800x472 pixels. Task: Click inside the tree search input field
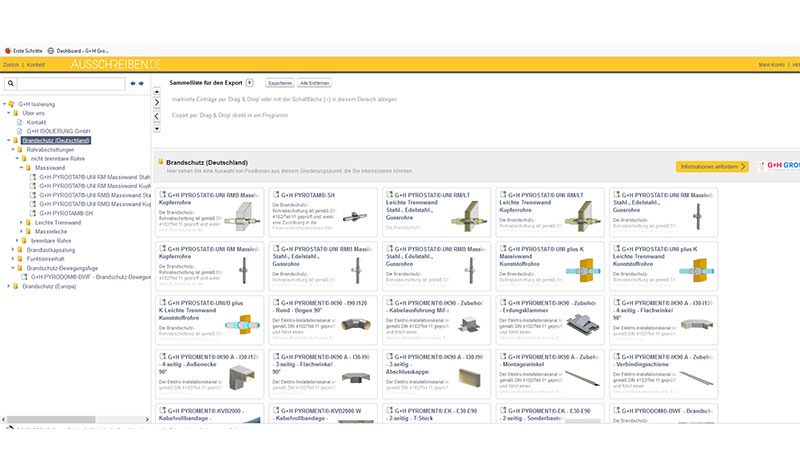(71, 83)
